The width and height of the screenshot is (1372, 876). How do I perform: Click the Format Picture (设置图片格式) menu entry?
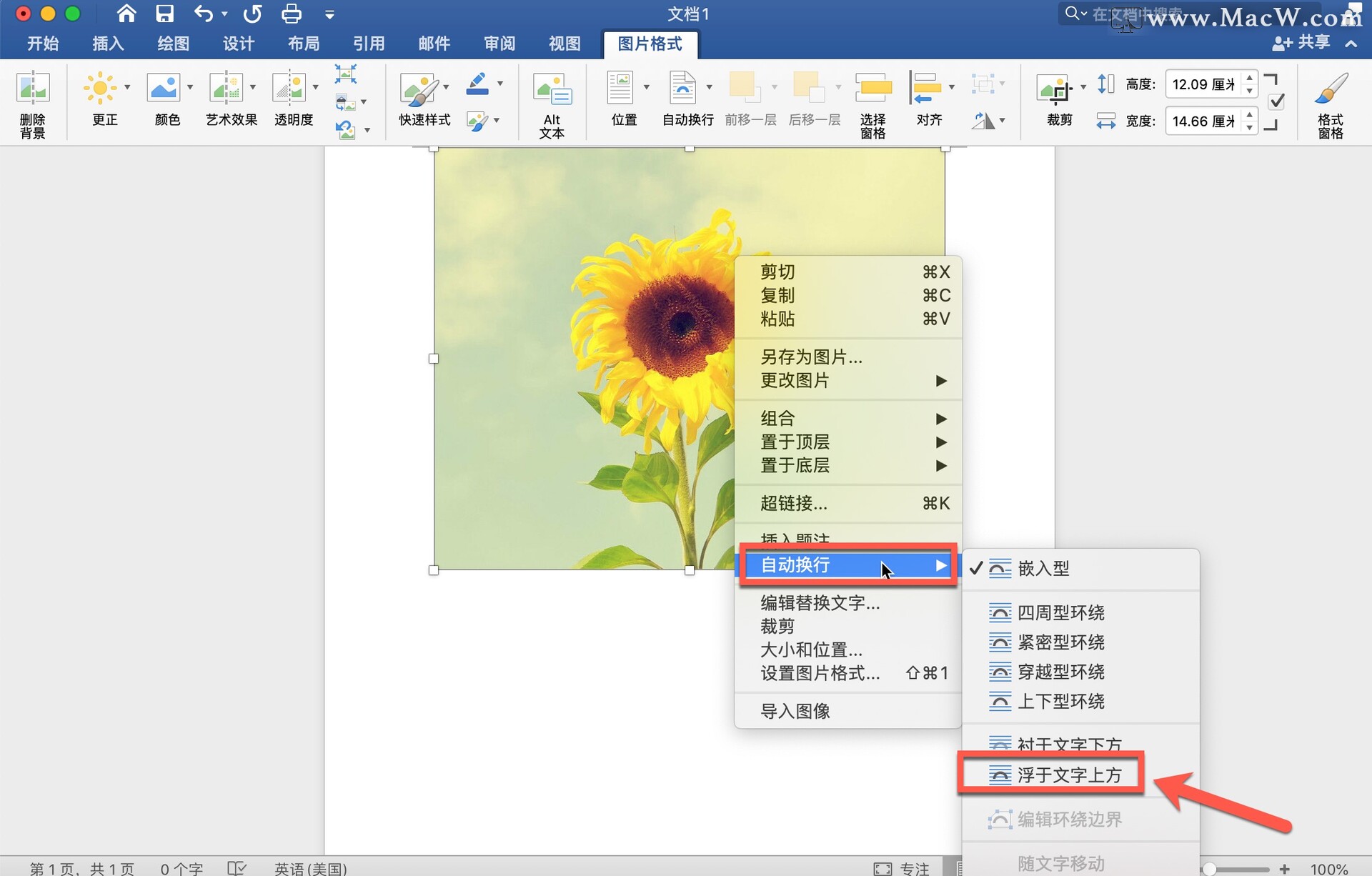820,673
